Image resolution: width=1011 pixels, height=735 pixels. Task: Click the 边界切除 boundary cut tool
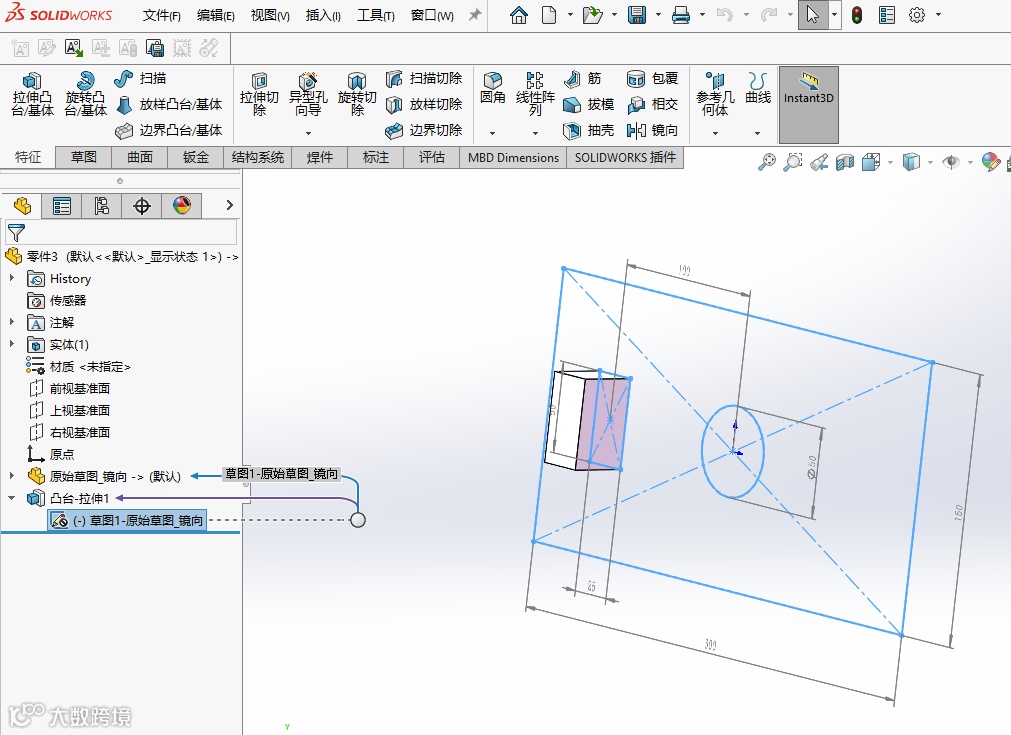424,130
